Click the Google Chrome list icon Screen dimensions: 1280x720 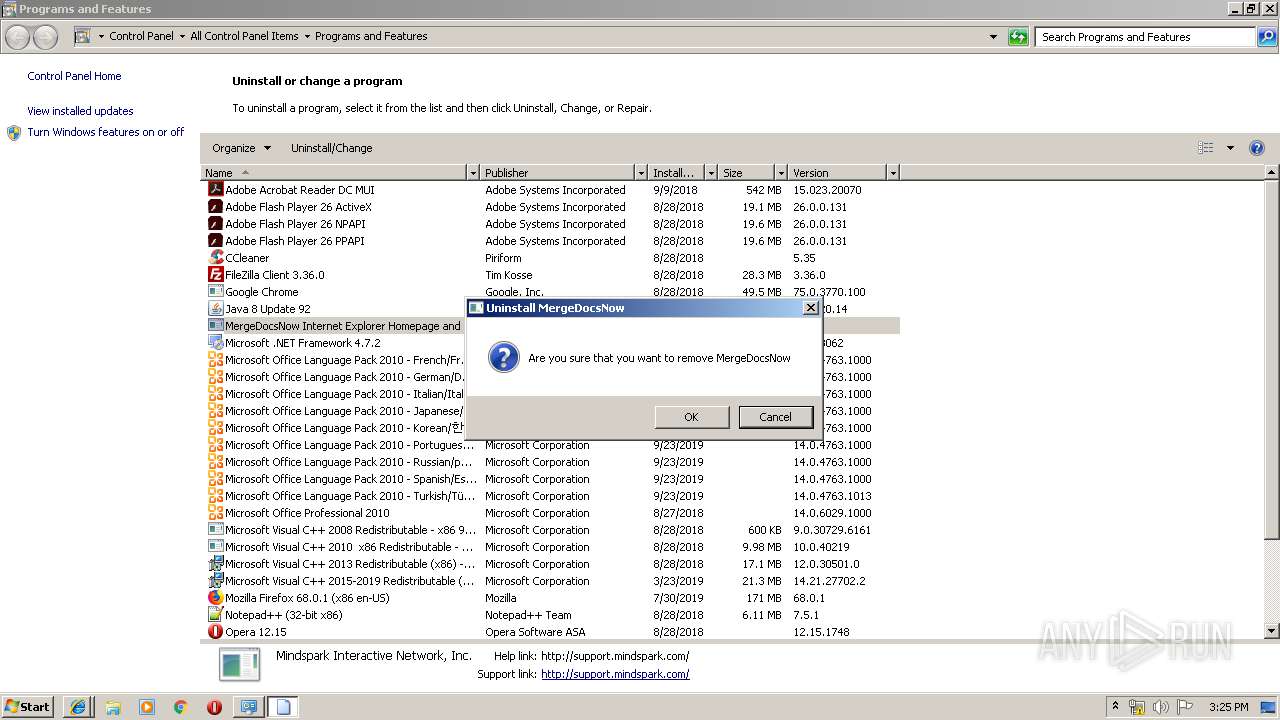pyautogui.click(x=215, y=291)
